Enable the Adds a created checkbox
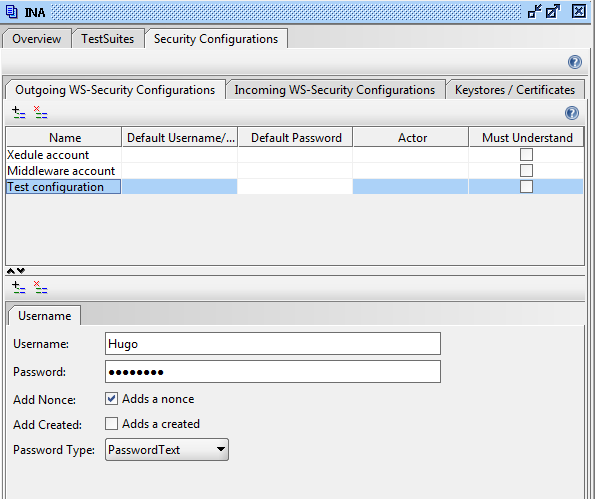Screen dimensions: 596x499 click(111, 423)
